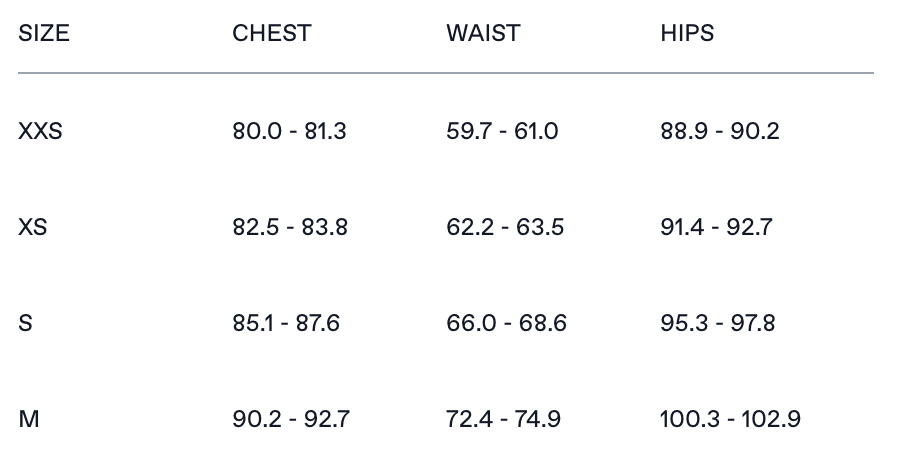Click S waist value 66.0 - 68.6
The image size is (902, 458).
pos(506,323)
